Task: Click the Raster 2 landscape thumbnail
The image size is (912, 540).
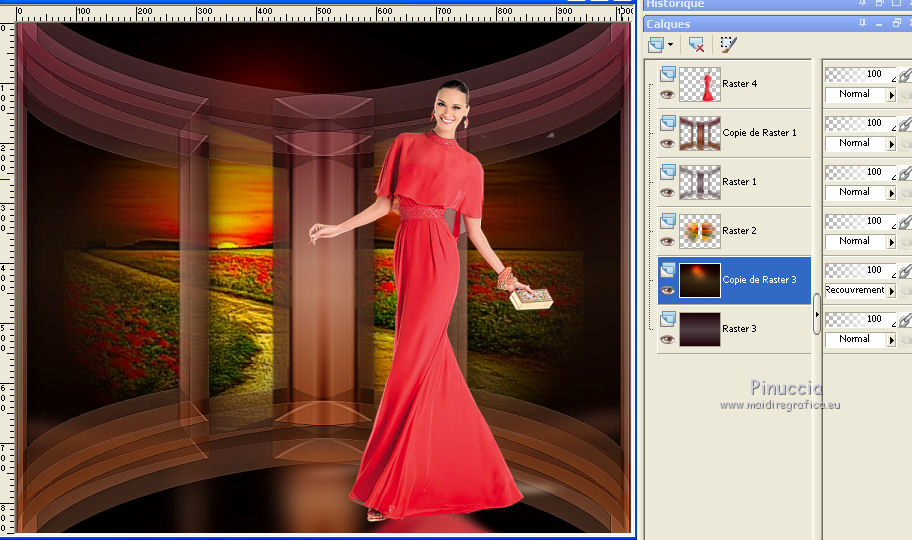Action: click(x=700, y=231)
